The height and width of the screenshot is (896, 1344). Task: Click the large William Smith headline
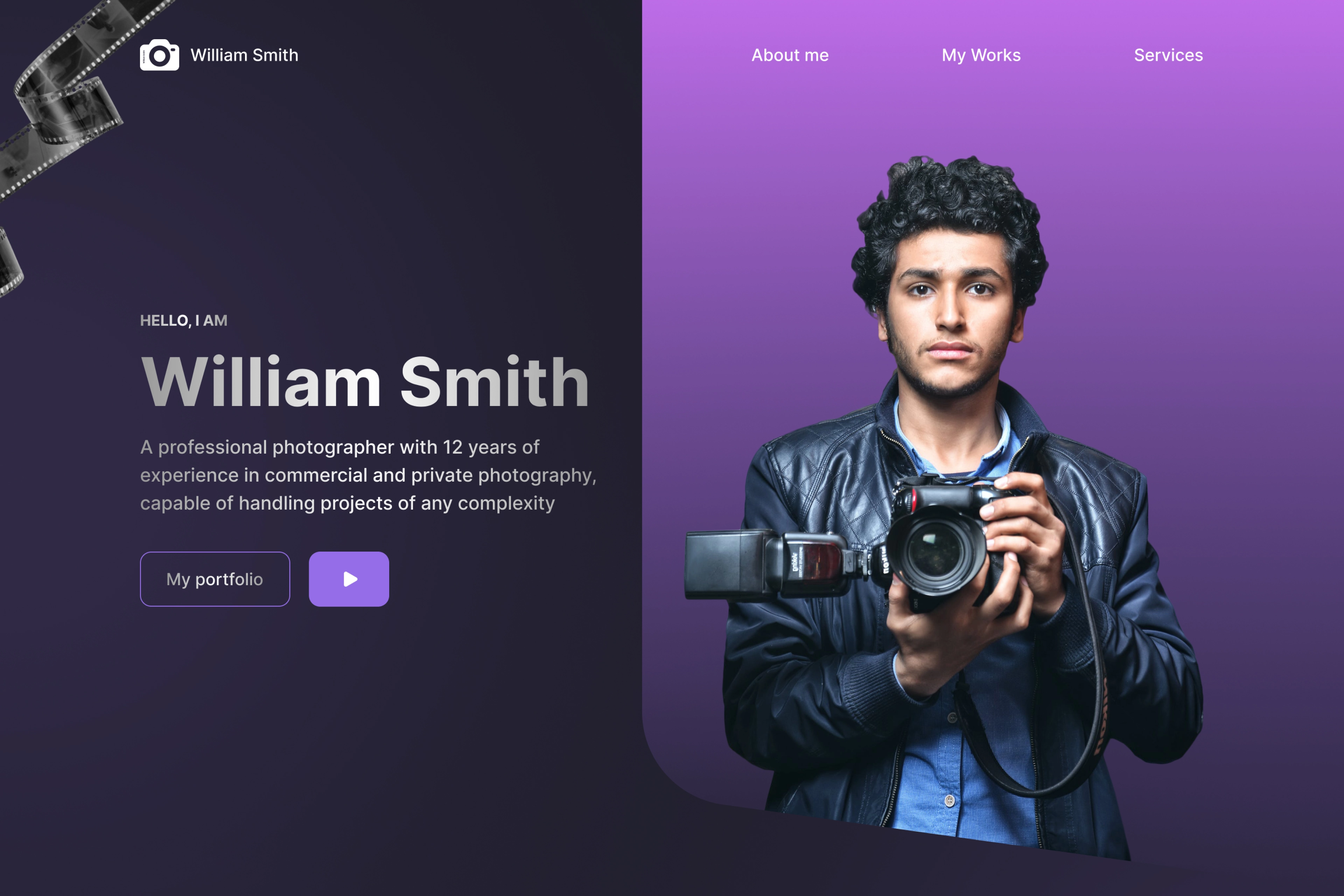[x=365, y=382]
